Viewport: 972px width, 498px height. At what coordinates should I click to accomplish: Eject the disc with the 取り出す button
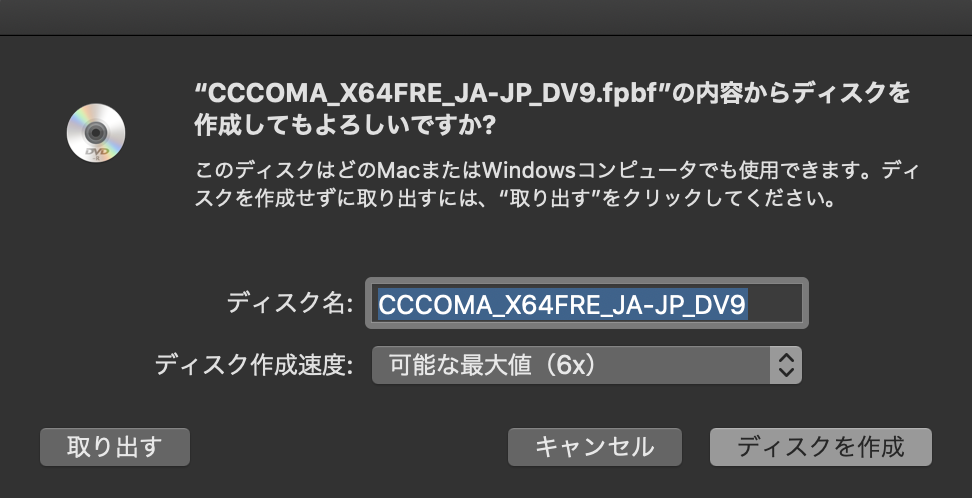click(115, 447)
